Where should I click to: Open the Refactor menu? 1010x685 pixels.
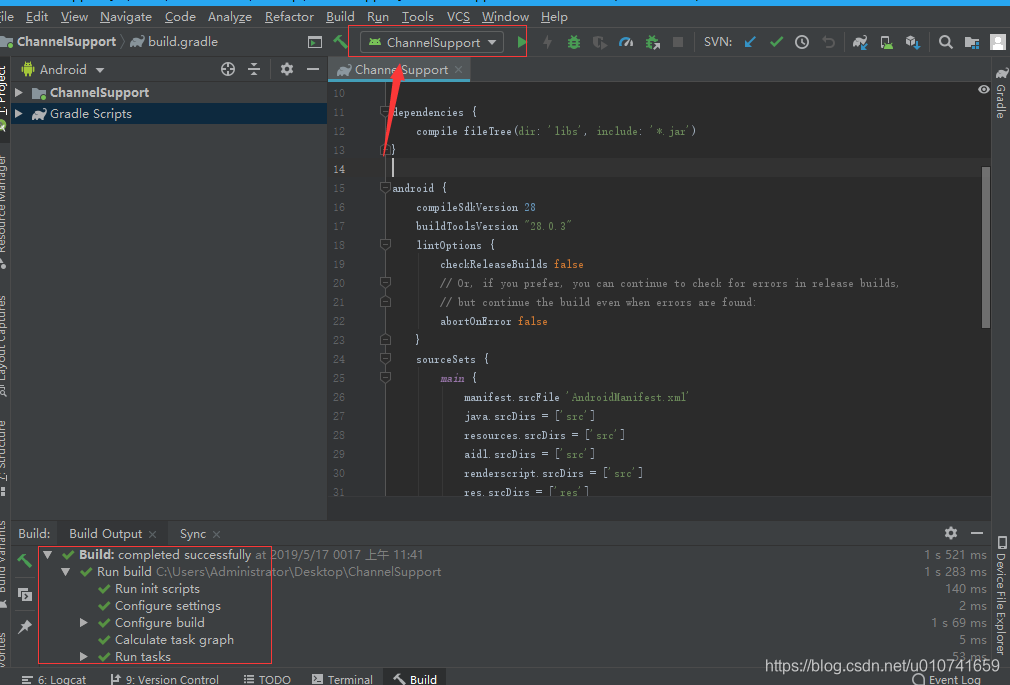coord(288,17)
